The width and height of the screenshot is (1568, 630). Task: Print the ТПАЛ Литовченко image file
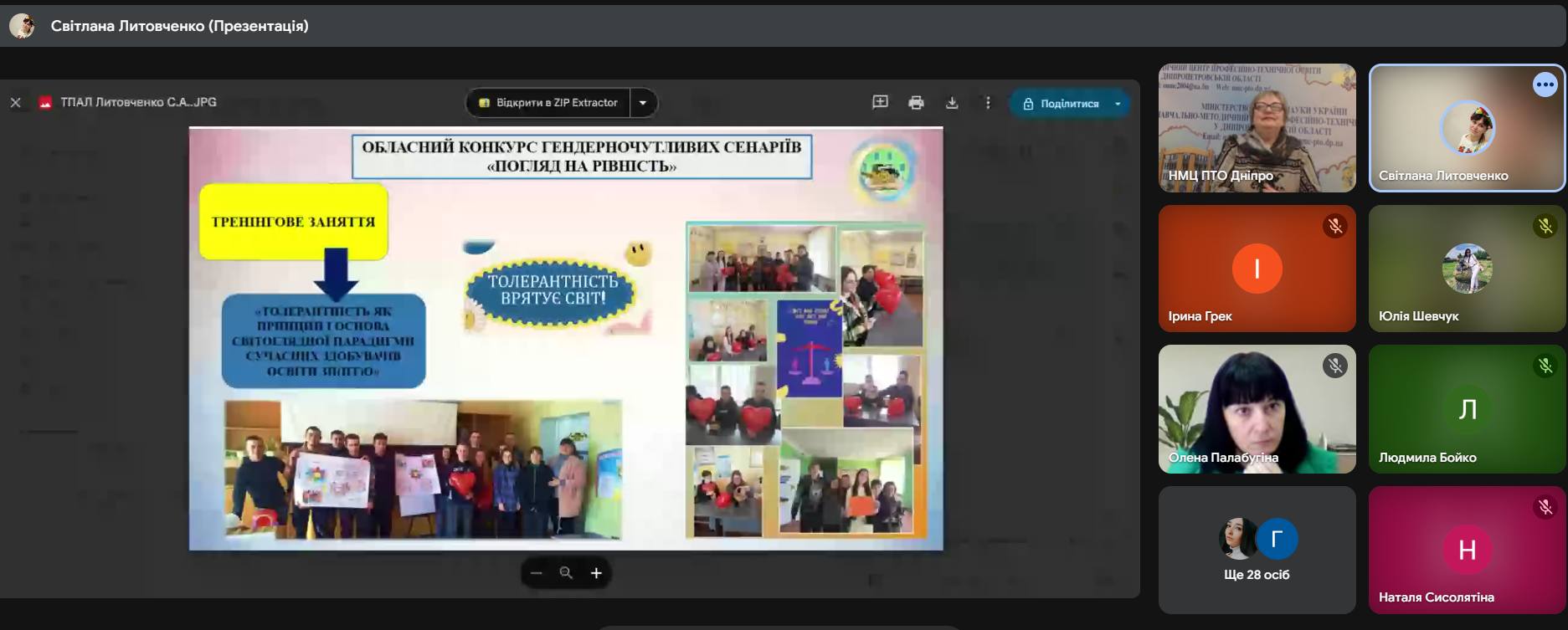coord(916,102)
